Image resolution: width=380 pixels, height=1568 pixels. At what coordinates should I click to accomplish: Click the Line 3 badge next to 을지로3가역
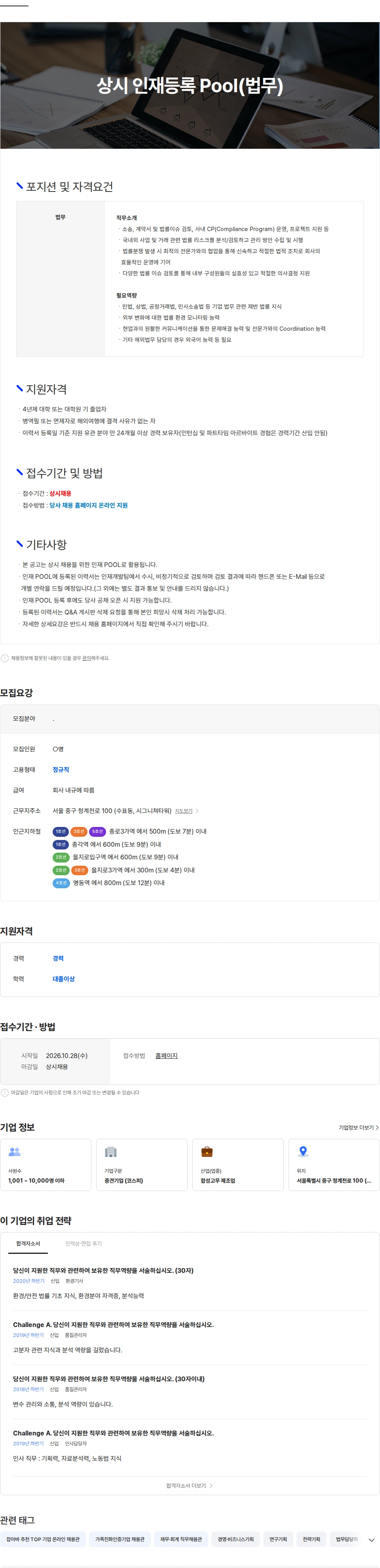[80, 870]
